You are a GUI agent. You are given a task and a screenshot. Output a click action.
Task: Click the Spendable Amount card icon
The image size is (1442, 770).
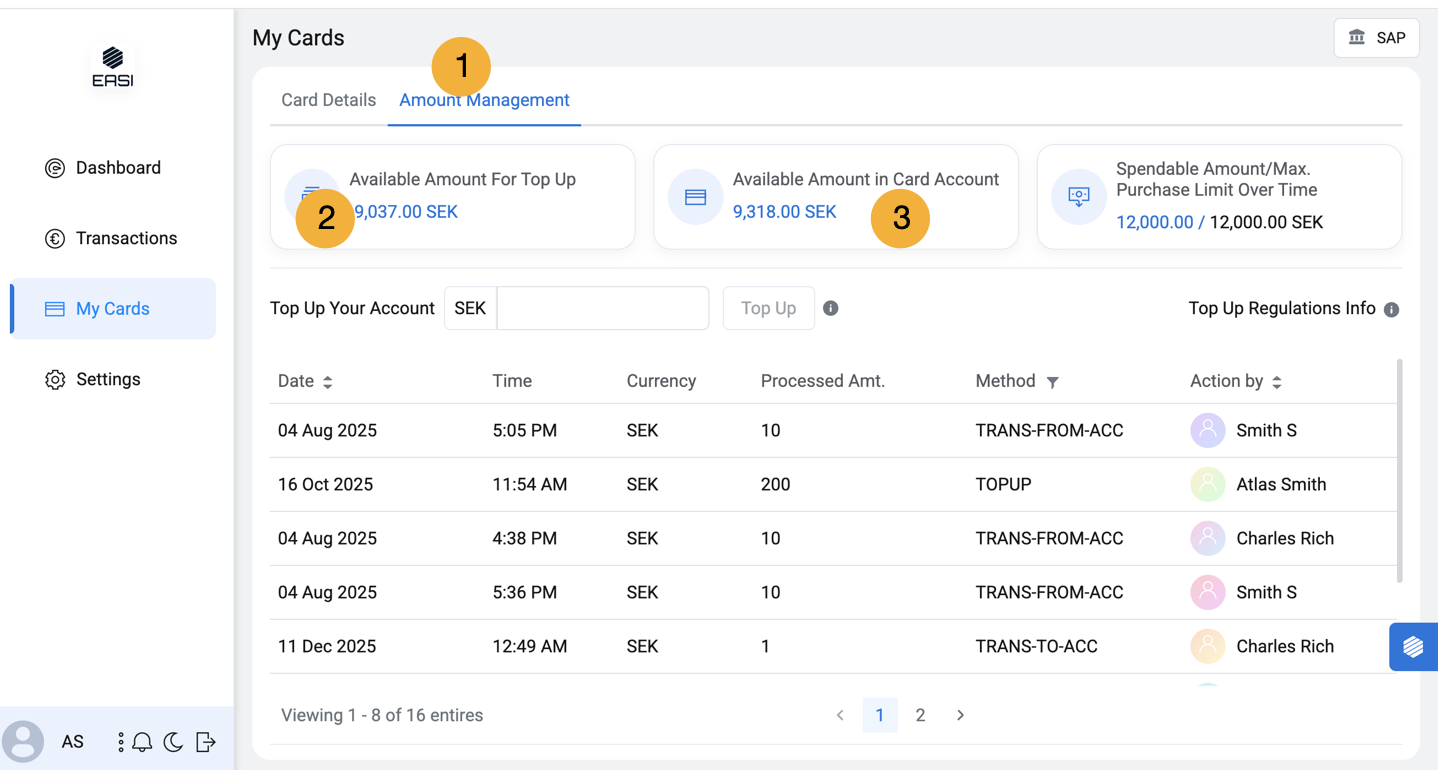[x=1079, y=197]
